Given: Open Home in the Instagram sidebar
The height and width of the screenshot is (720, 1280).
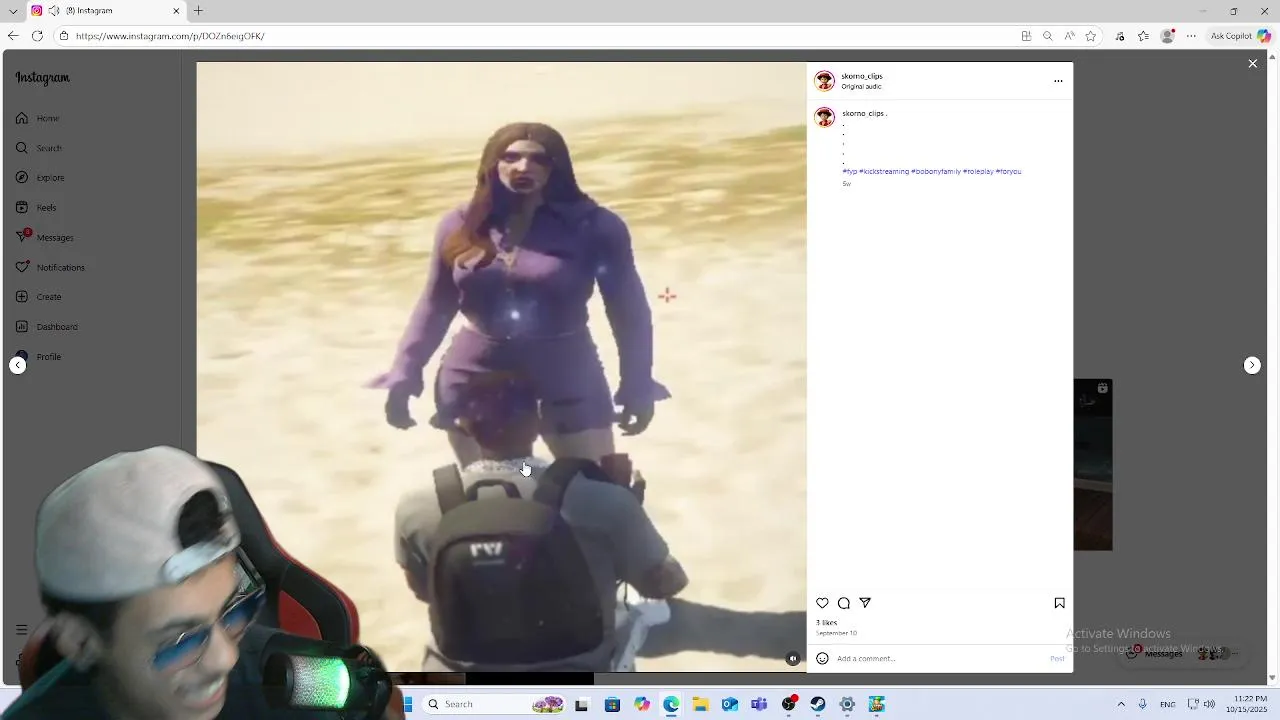Looking at the screenshot, I should coord(38,118).
